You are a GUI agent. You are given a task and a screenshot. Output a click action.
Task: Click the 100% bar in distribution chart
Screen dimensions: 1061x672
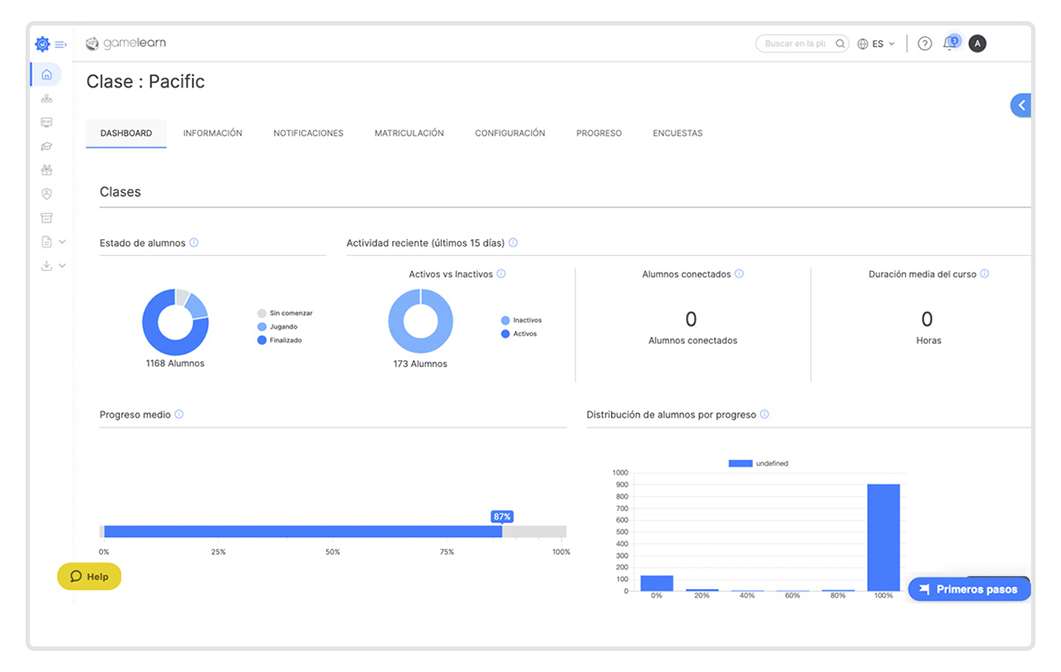pos(884,537)
